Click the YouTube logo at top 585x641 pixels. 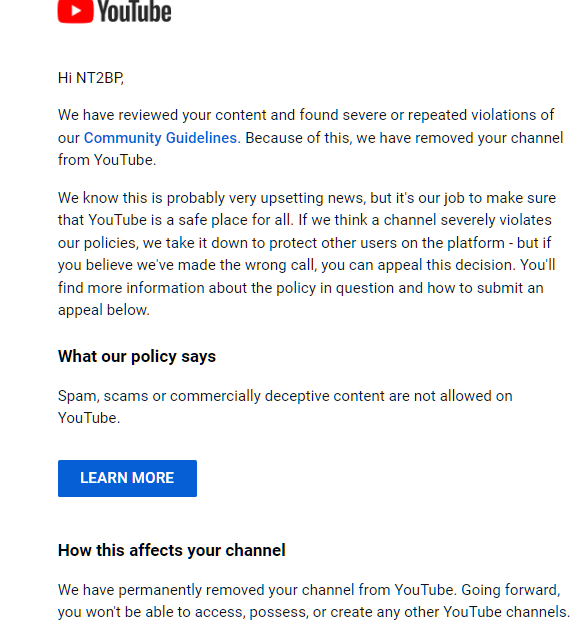(x=114, y=11)
